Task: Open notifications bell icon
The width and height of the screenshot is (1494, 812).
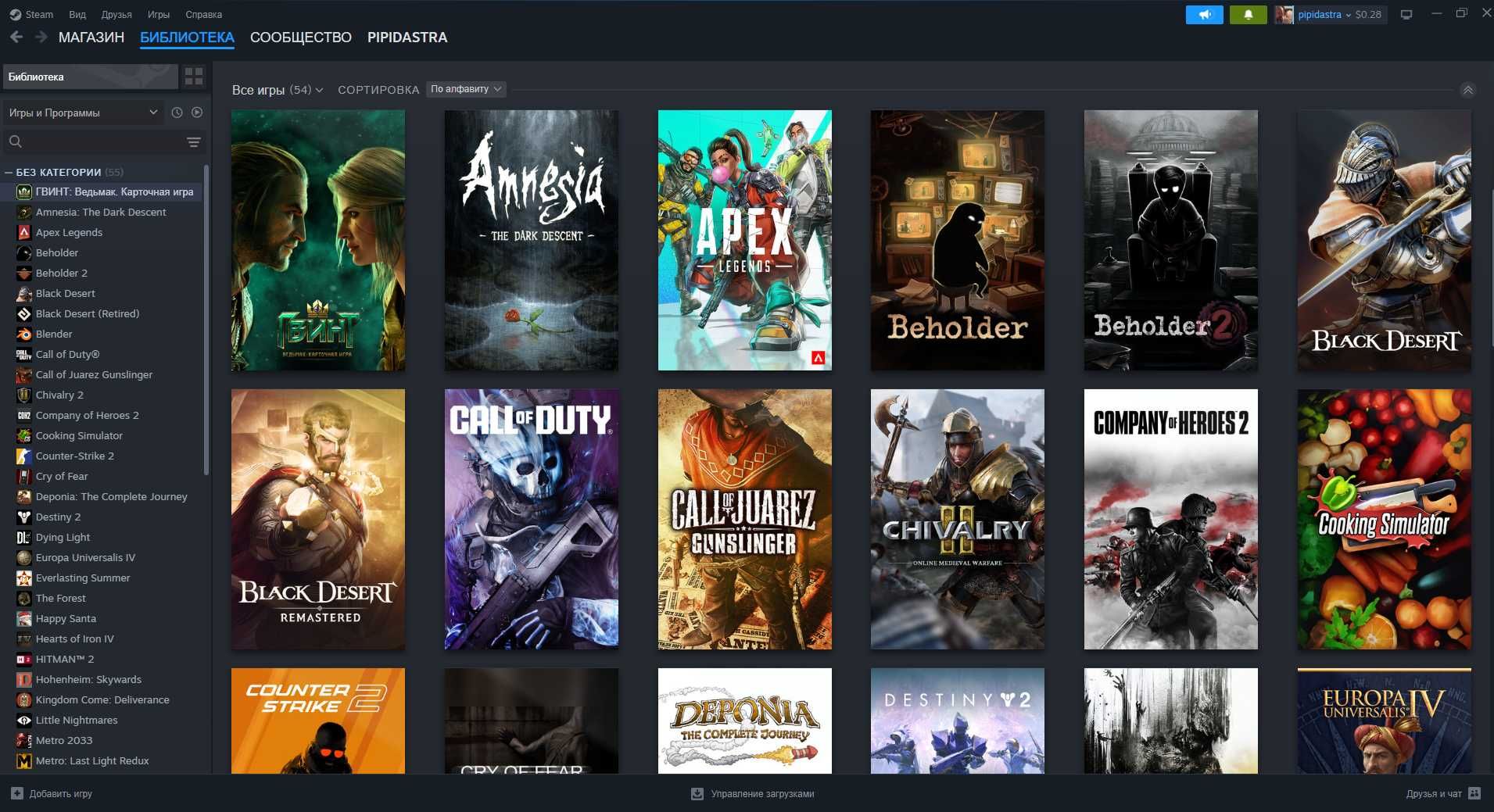Action: click(x=1249, y=14)
